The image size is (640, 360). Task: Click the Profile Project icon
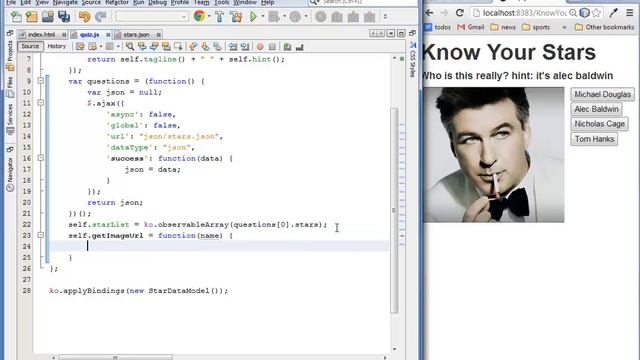tap(295, 17)
